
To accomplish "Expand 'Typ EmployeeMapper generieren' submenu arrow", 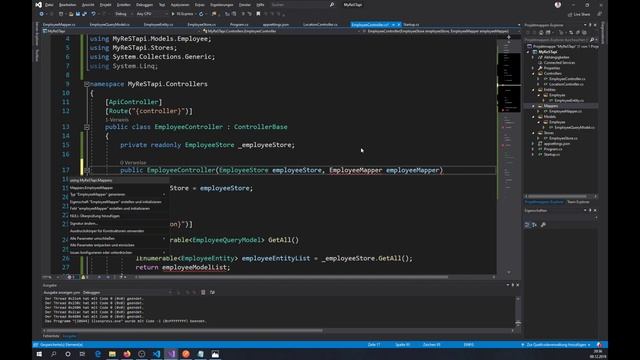I will coord(164,195).
